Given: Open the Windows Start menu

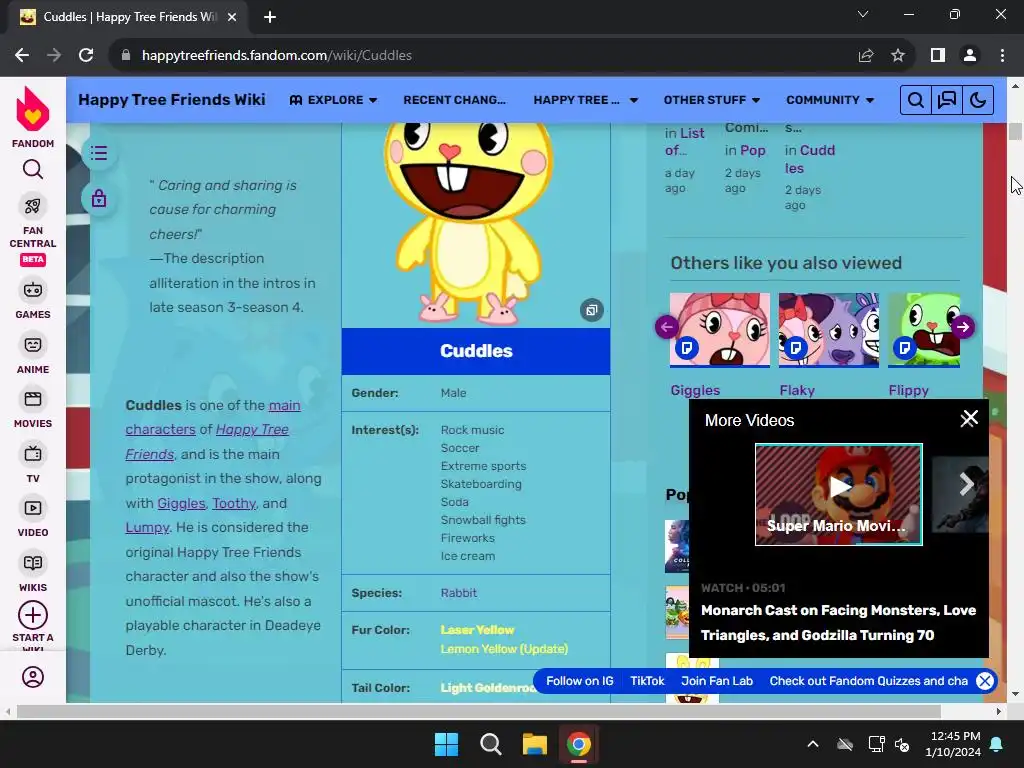Looking at the screenshot, I should [x=447, y=744].
